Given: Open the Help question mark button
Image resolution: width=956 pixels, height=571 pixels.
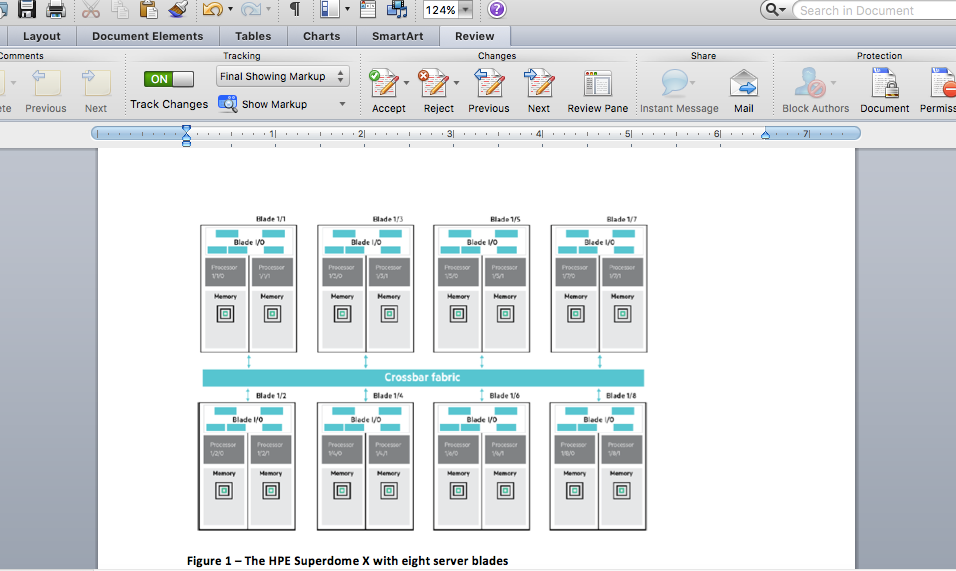Looking at the screenshot, I should coord(497,10).
